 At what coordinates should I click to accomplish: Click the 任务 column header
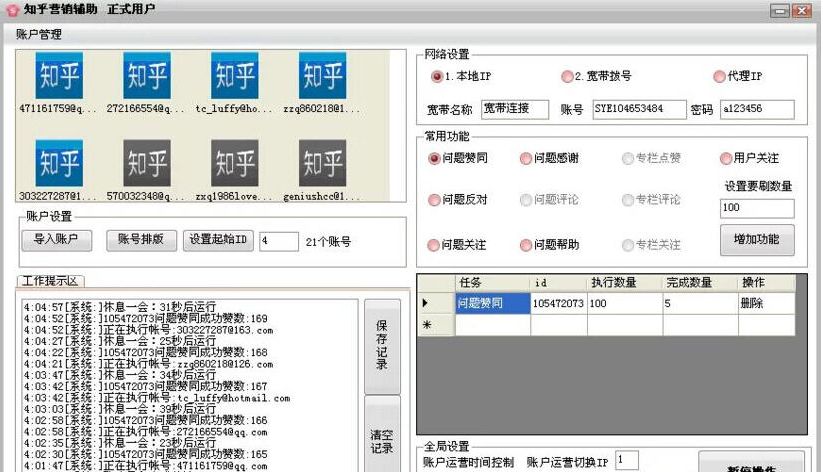492,282
